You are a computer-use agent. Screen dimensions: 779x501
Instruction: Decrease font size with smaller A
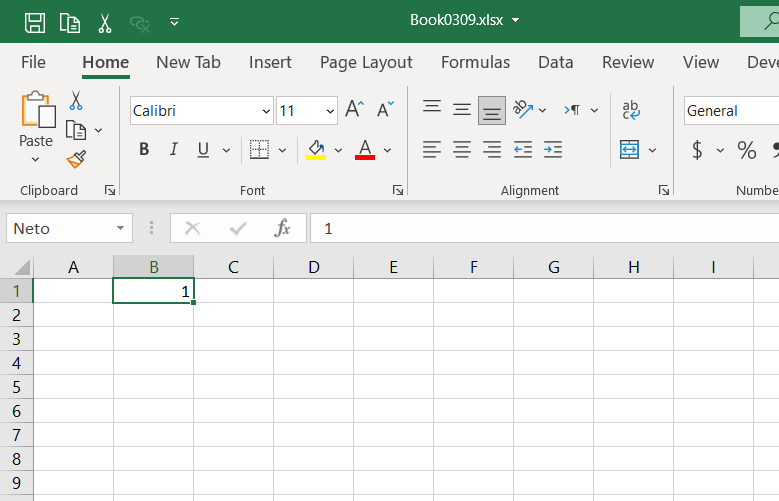click(x=385, y=109)
